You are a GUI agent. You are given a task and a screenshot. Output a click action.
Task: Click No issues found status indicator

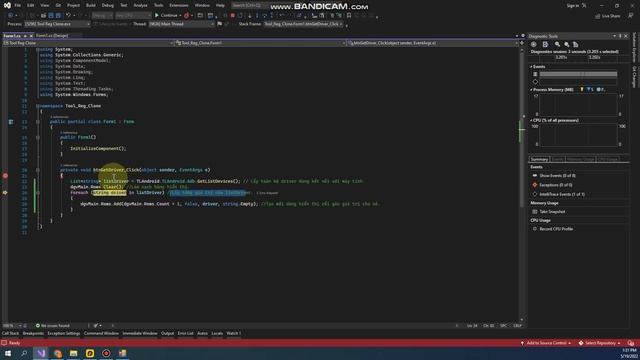click(53, 326)
